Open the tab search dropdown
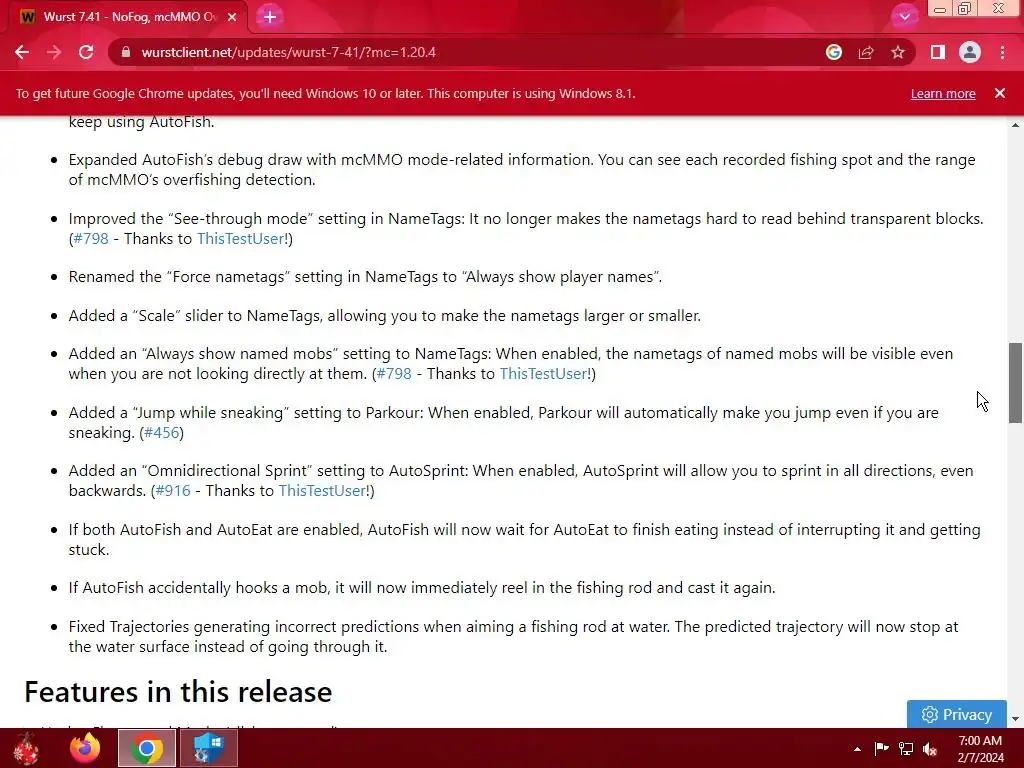This screenshot has height=768, width=1024. [x=904, y=17]
